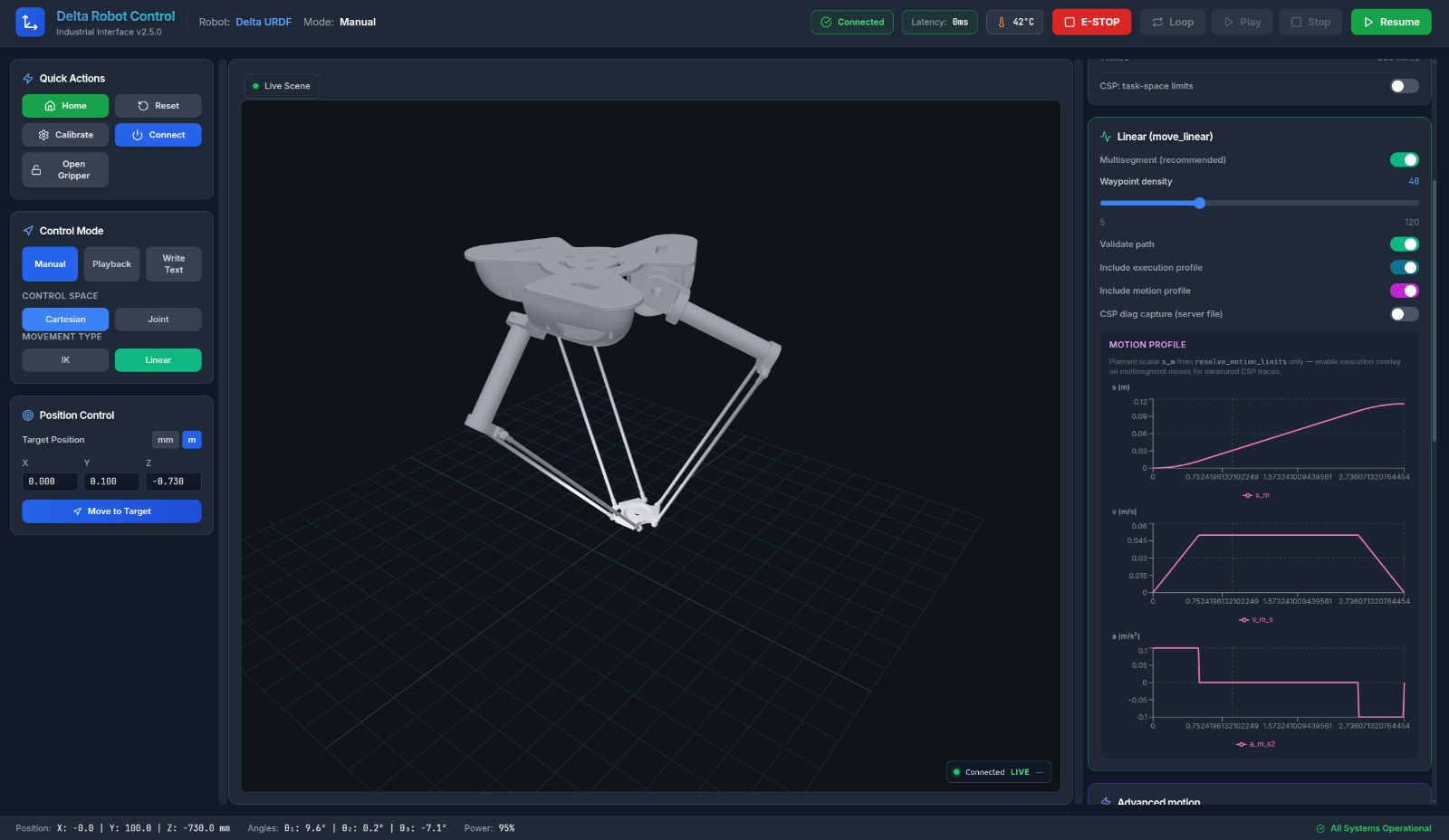1449x840 pixels.
Task: Click the 'Industrial Interface v2.5.0' subtitle
Action: pos(109,32)
